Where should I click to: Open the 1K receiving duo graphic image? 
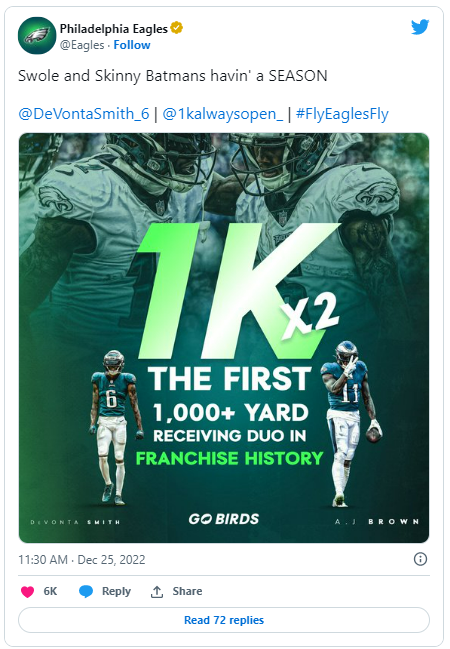point(224,338)
